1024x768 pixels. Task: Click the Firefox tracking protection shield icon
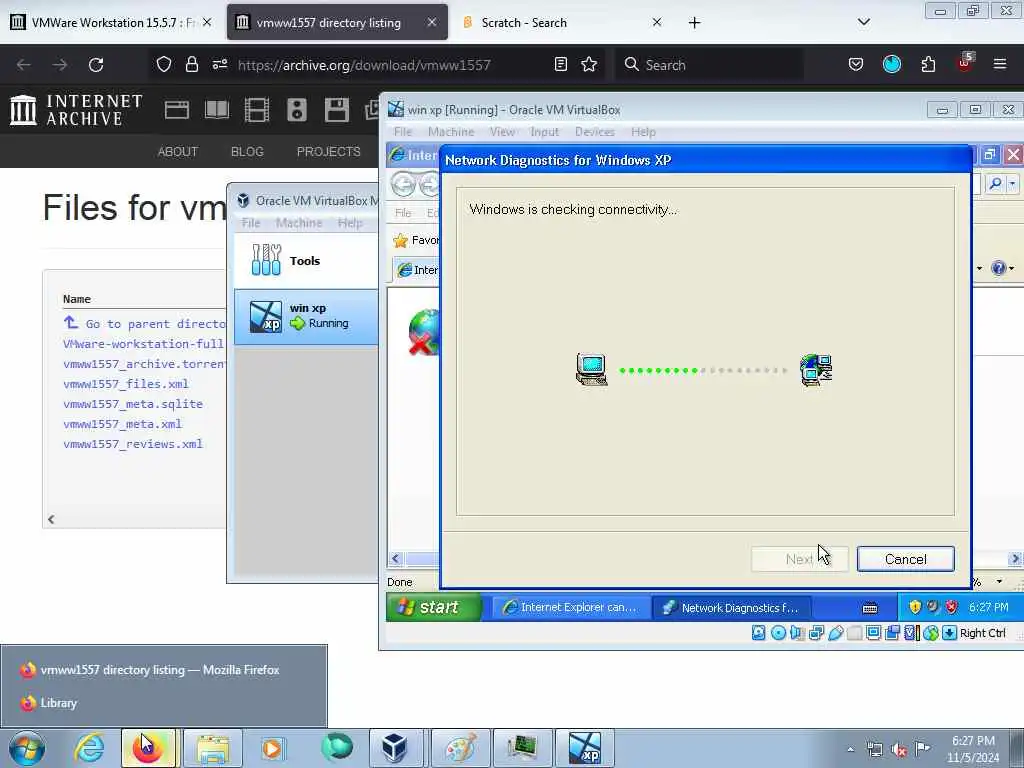(164, 64)
